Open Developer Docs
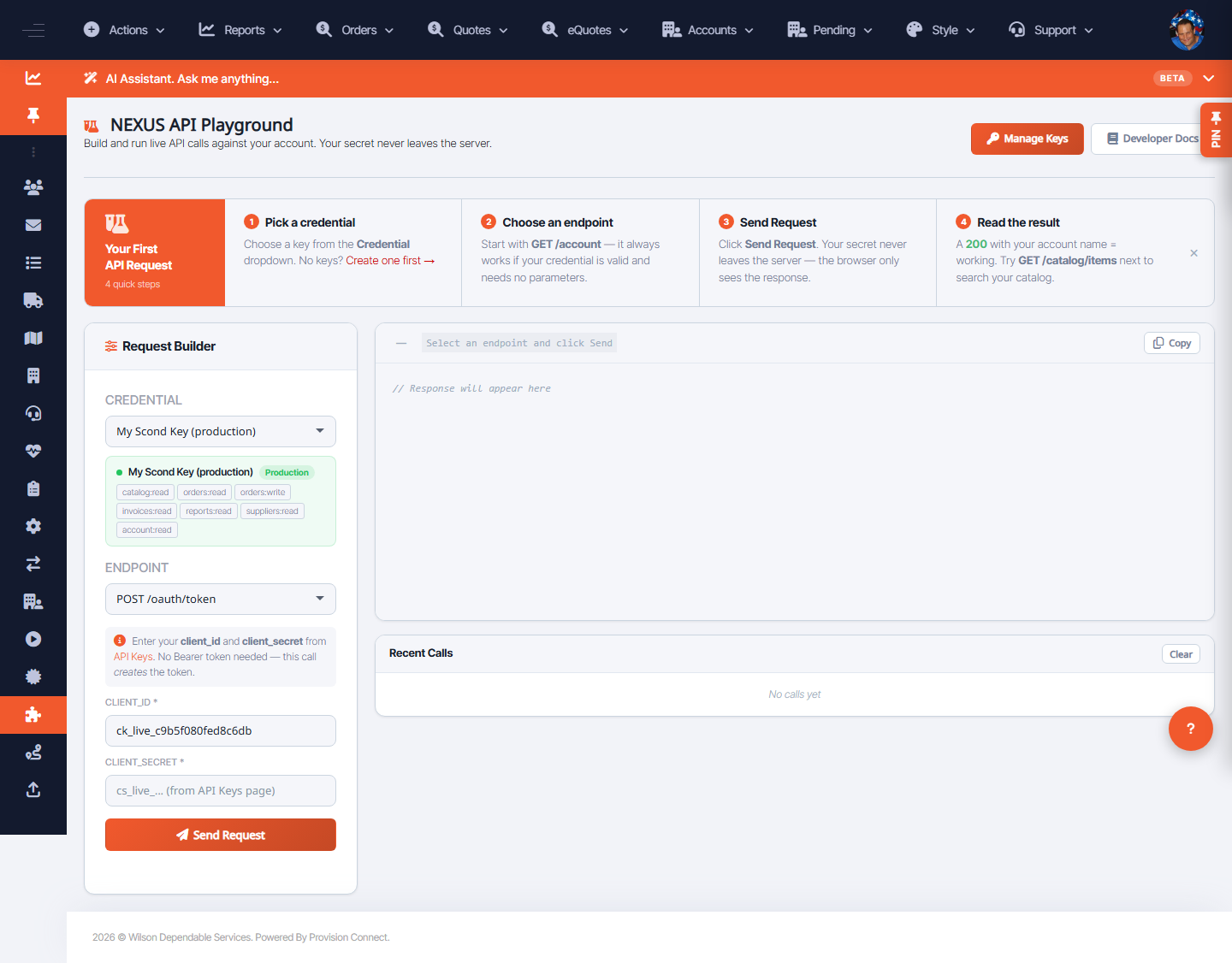Image resolution: width=1232 pixels, height=963 pixels. (1152, 139)
